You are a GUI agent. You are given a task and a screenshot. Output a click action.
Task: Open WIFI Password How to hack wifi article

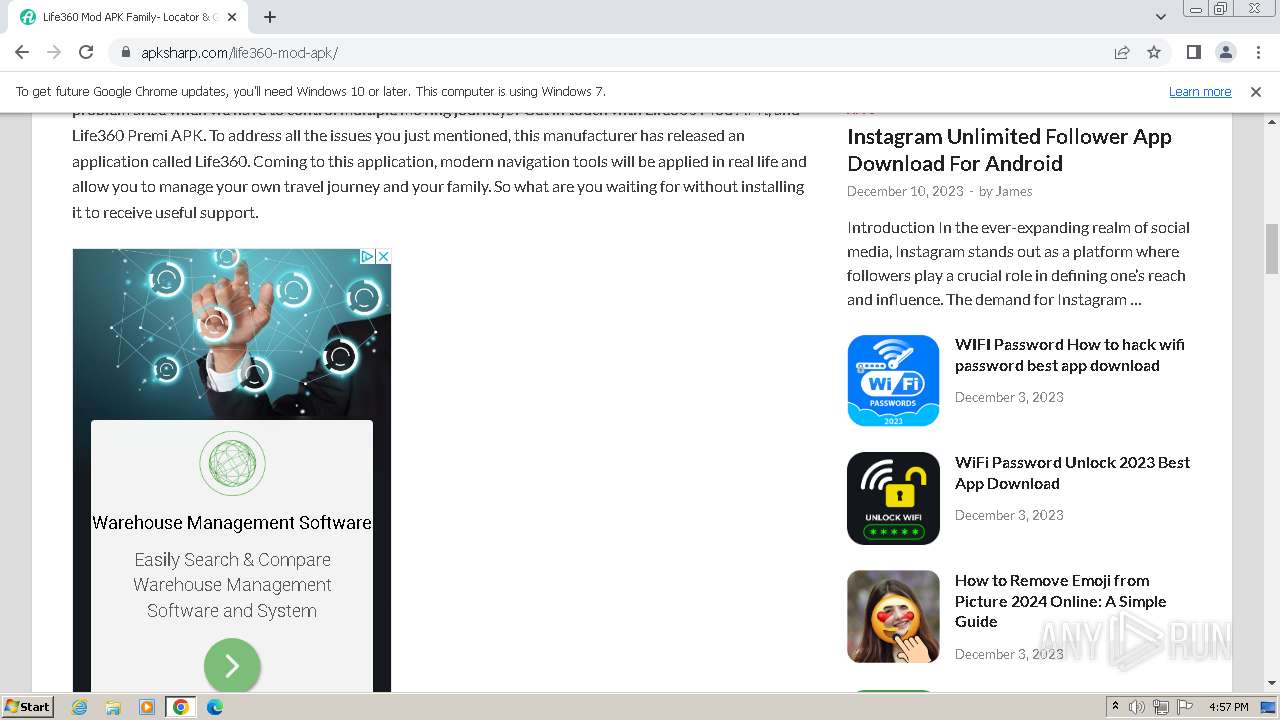(x=1070, y=355)
